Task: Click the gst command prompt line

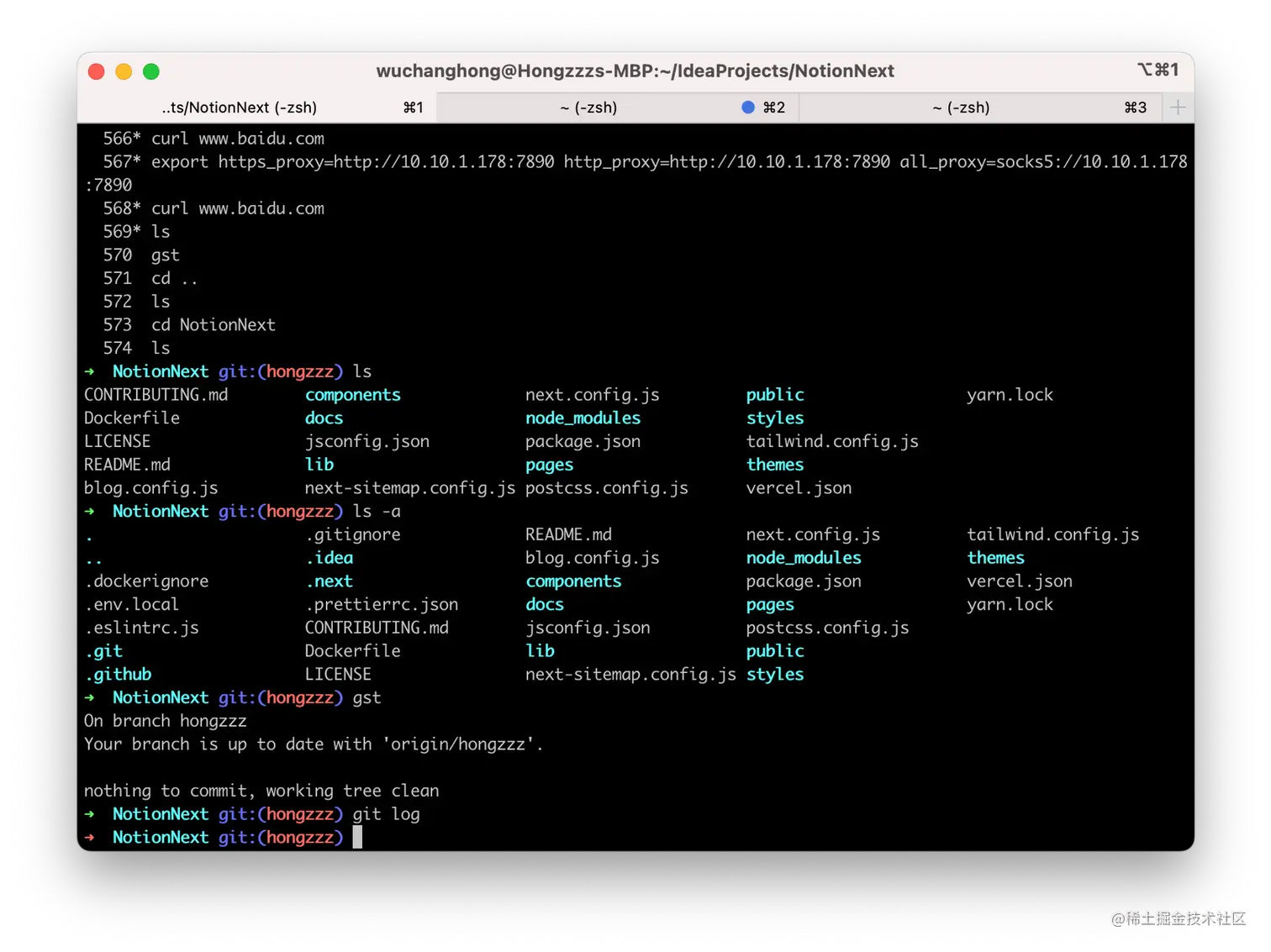Action: 233,697
